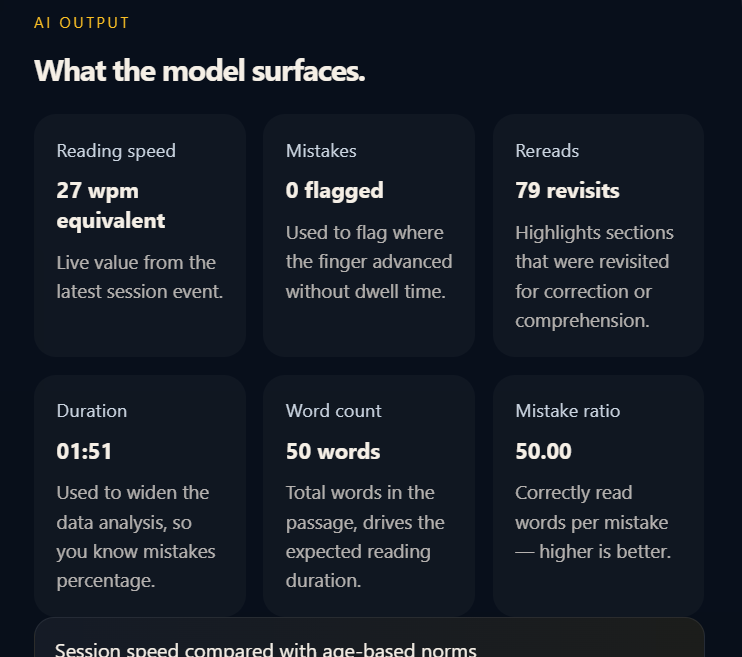Click heading What the model surfaces
742x657 pixels.
click(x=199, y=71)
